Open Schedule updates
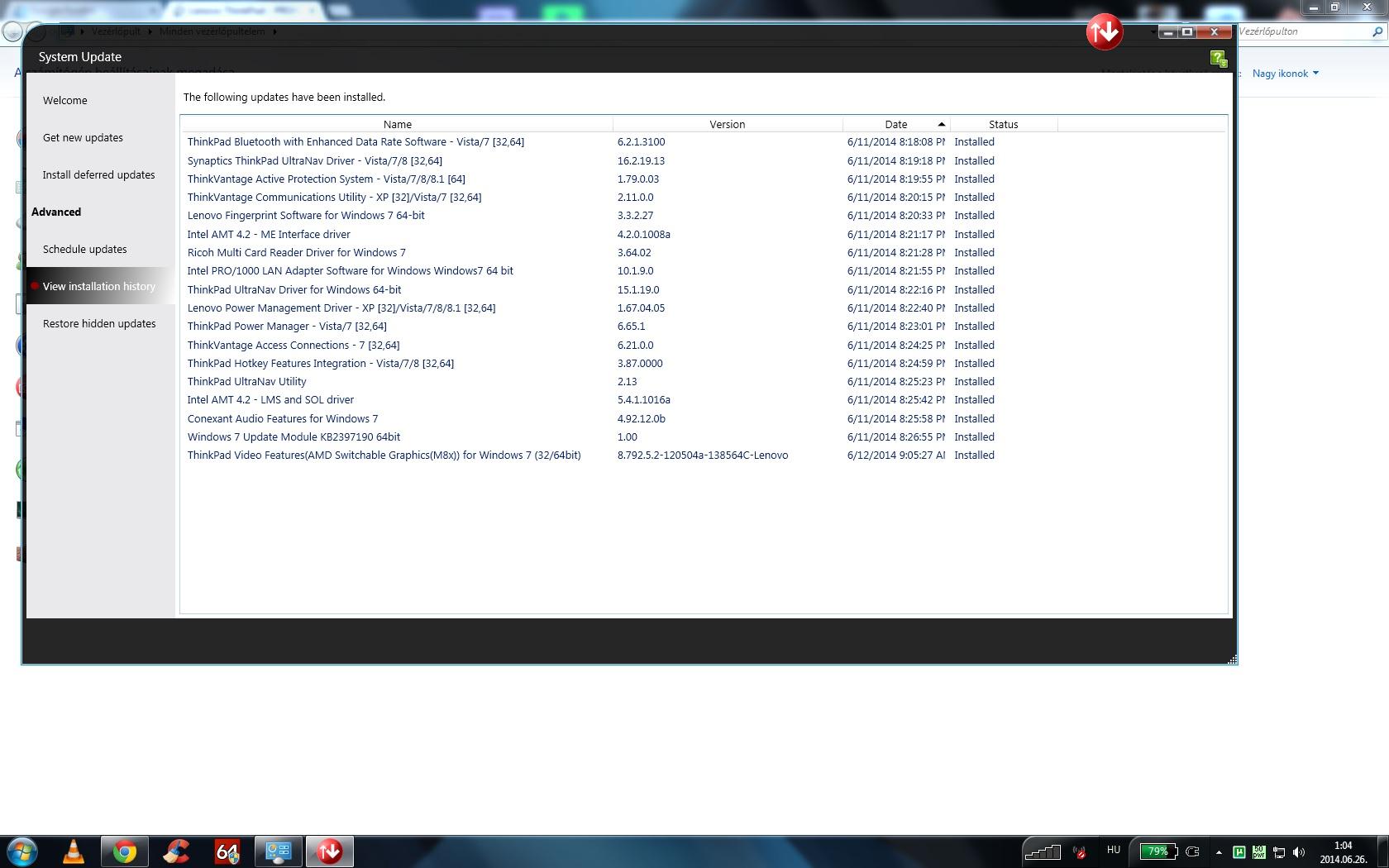1389x868 pixels. (x=84, y=249)
